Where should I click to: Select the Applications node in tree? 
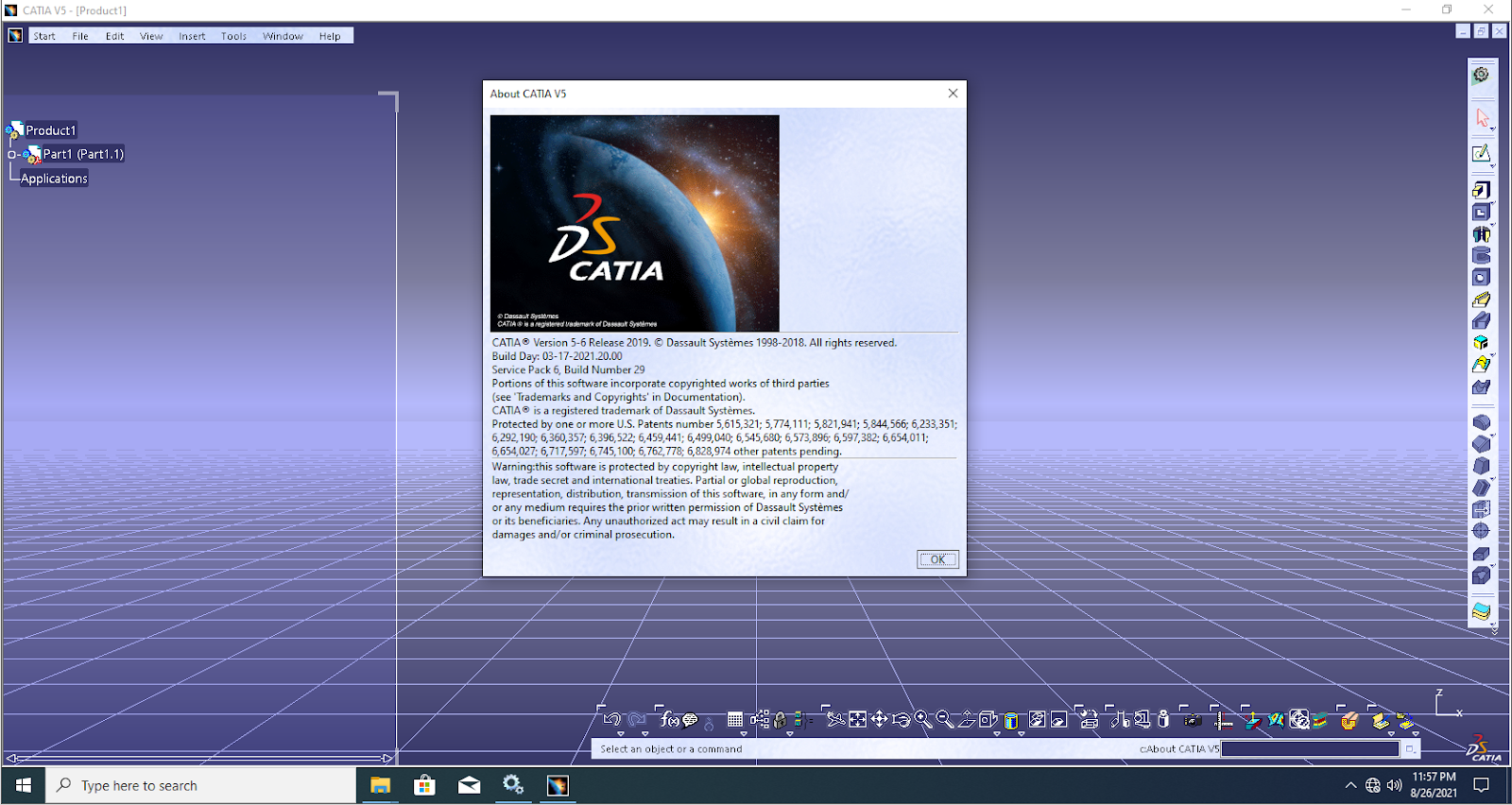(55, 179)
